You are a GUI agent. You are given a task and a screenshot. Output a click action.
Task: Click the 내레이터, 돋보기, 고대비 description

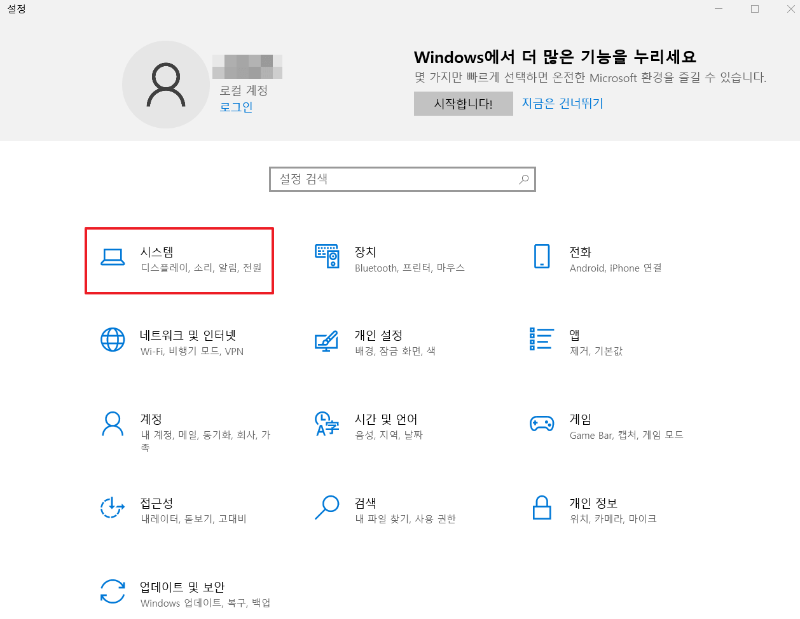[x=194, y=518]
